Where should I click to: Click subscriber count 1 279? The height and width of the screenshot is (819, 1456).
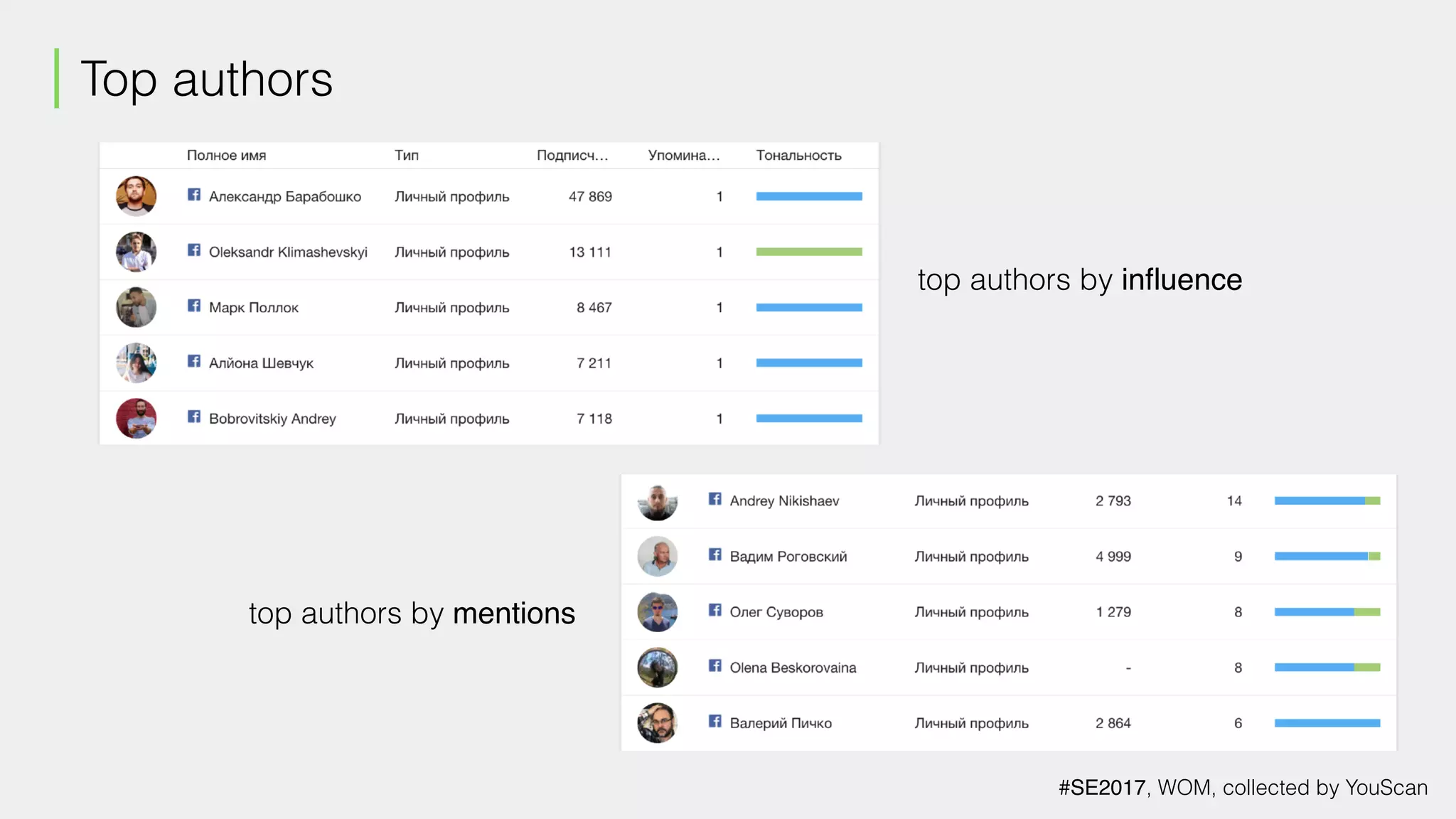click(x=1113, y=612)
